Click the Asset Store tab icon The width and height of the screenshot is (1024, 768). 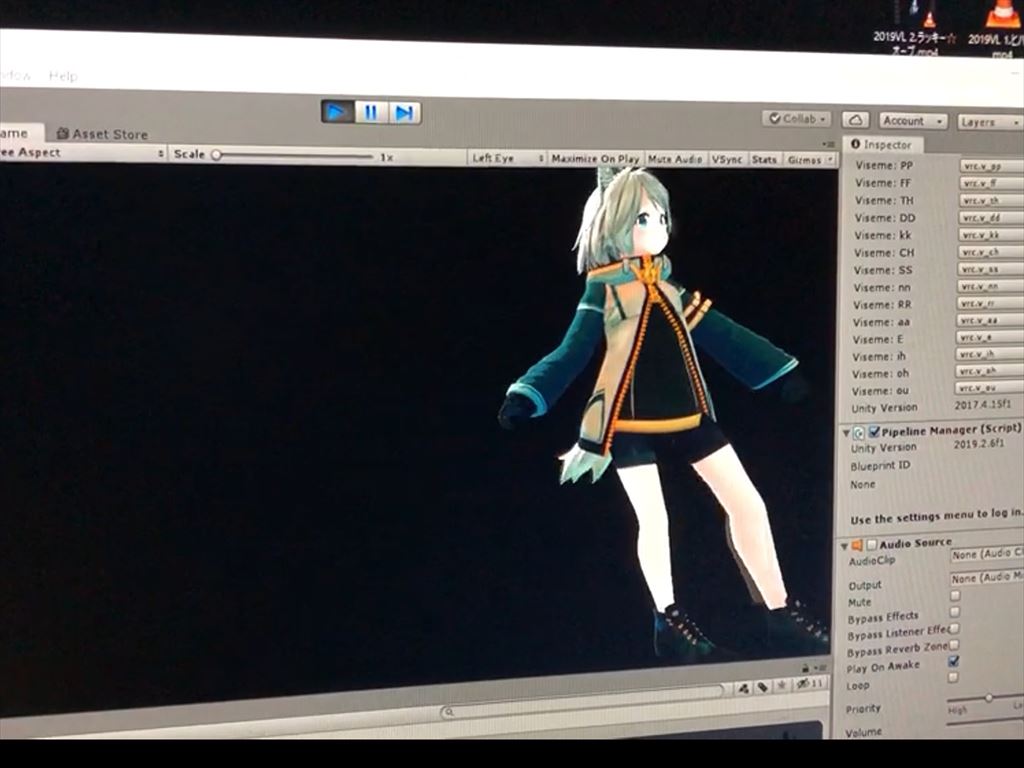coord(63,134)
